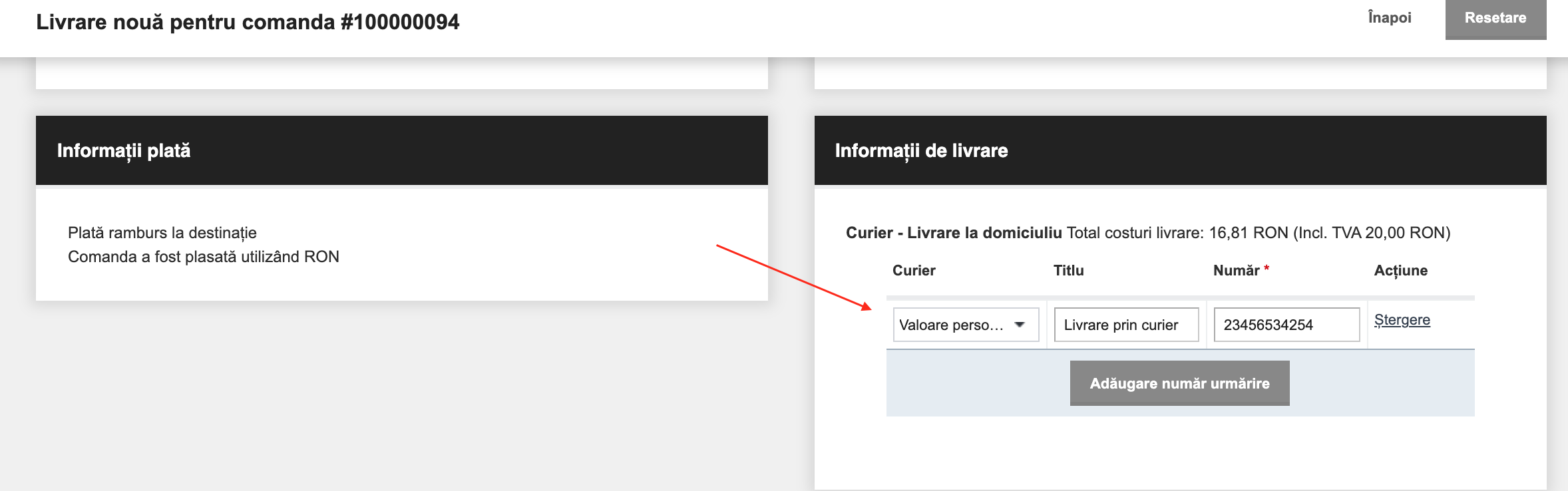The width and height of the screenshot is (1568, 491).
Task: Click Adăugare număr urmărire button
Action: 1180,383
